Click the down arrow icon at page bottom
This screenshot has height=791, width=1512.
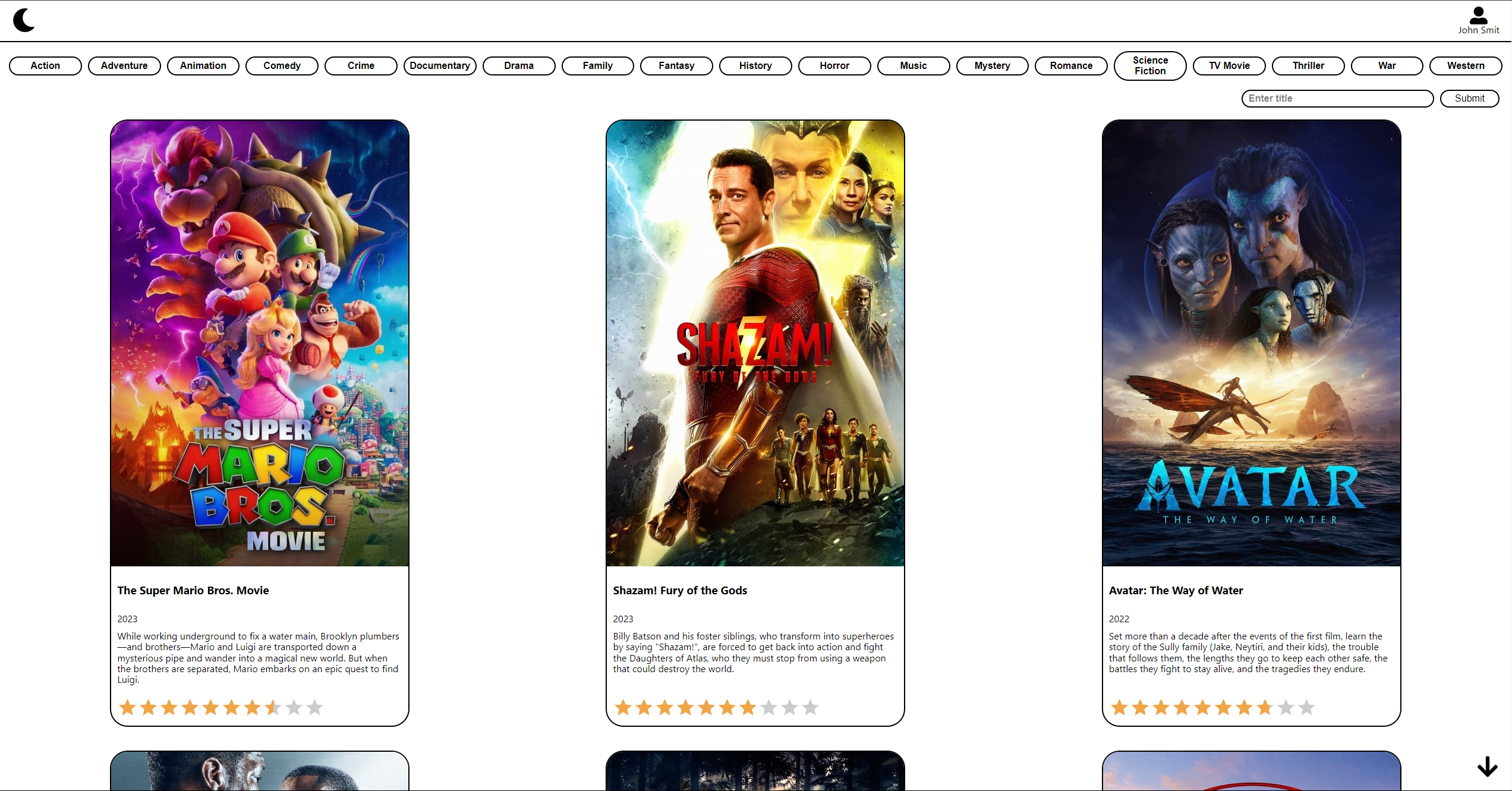coord(1487,767)
